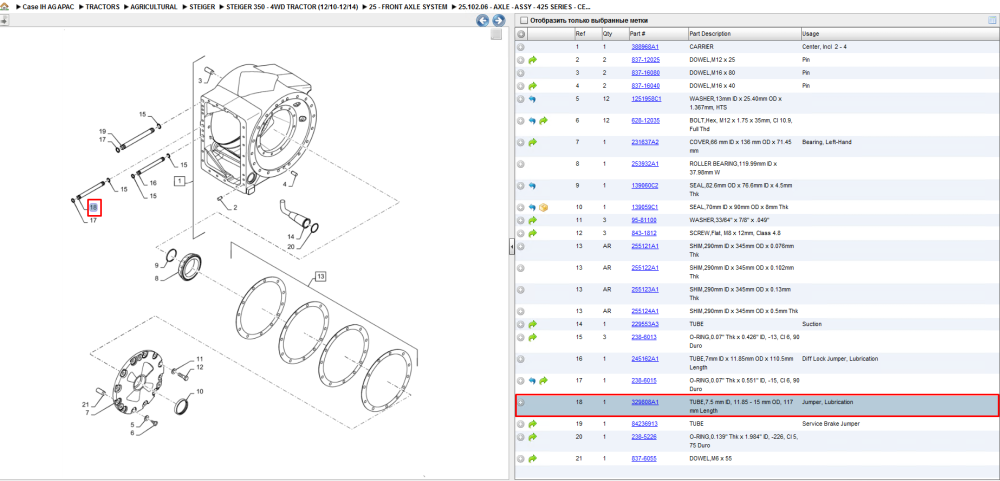Open part number link 255124A1
Screen dimensions: 1000x481
pyautogui.click(x=645, y=311)
